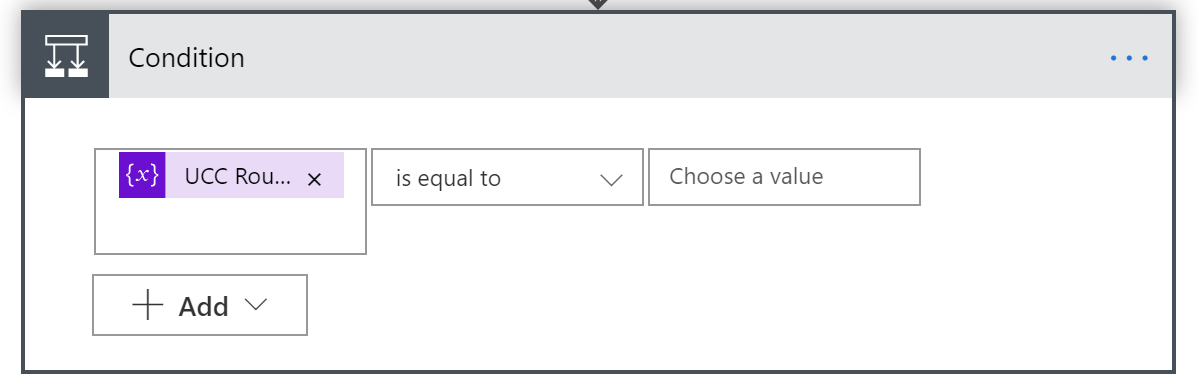Open the "is equal to" operator dropdown
This screenshot has width=1198, height=381.
507,177
